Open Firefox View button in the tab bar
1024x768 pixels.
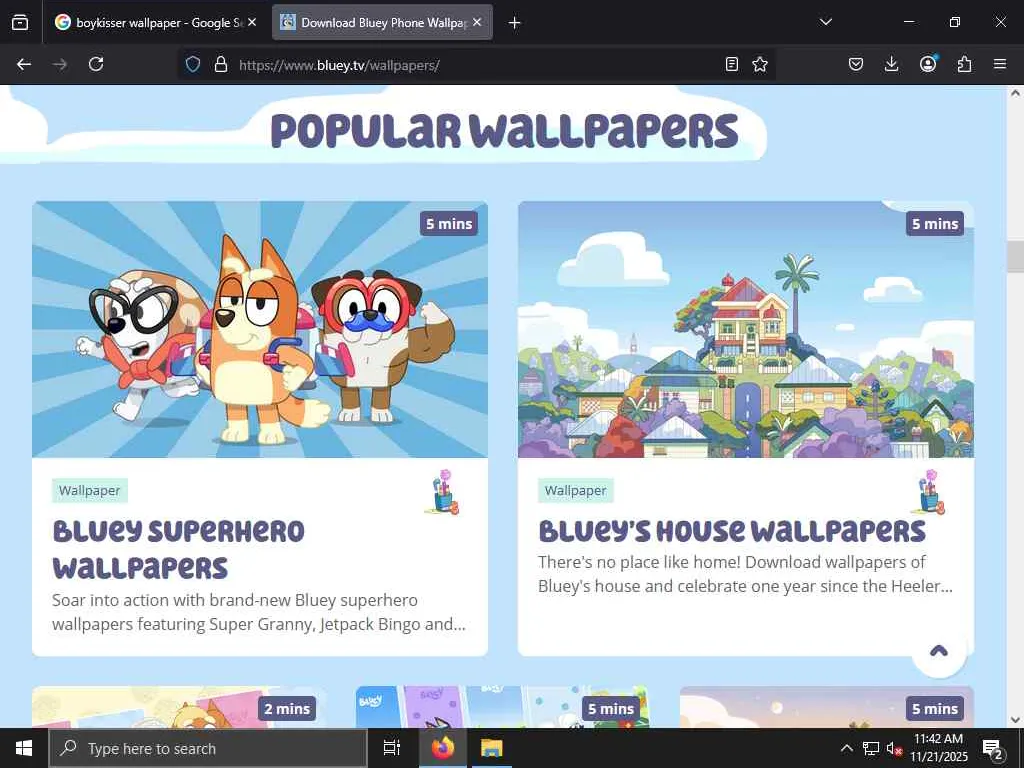(20, 23)
